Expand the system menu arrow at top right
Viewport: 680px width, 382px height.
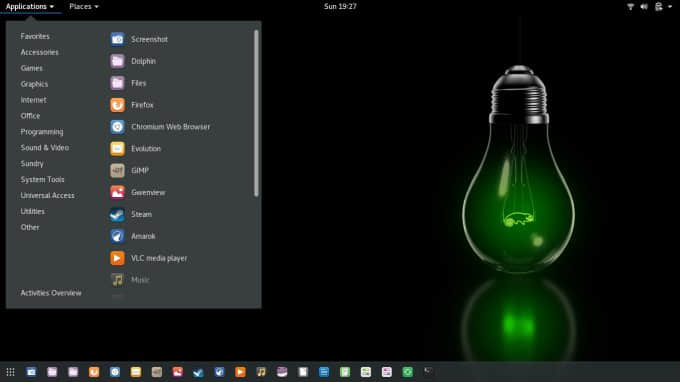click(670, 7)
